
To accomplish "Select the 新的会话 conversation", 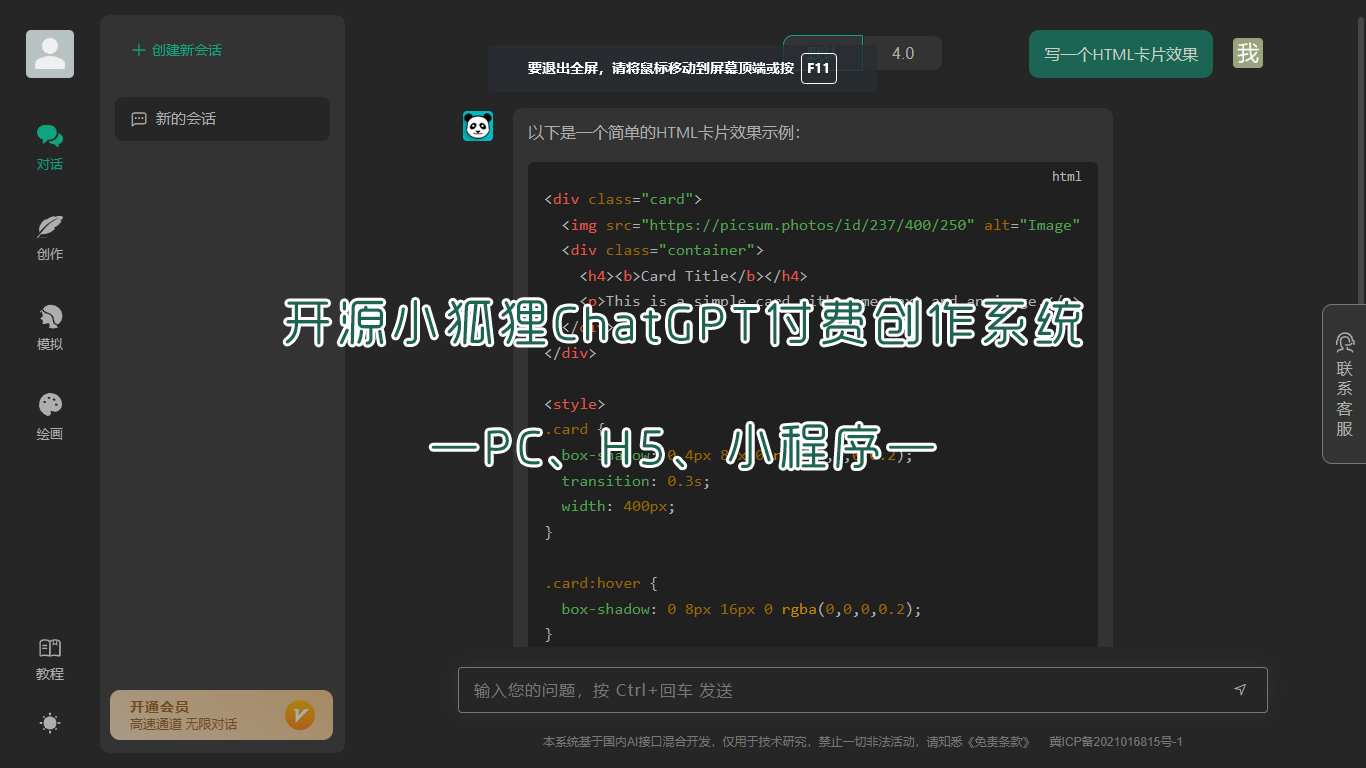I will 222,119.
